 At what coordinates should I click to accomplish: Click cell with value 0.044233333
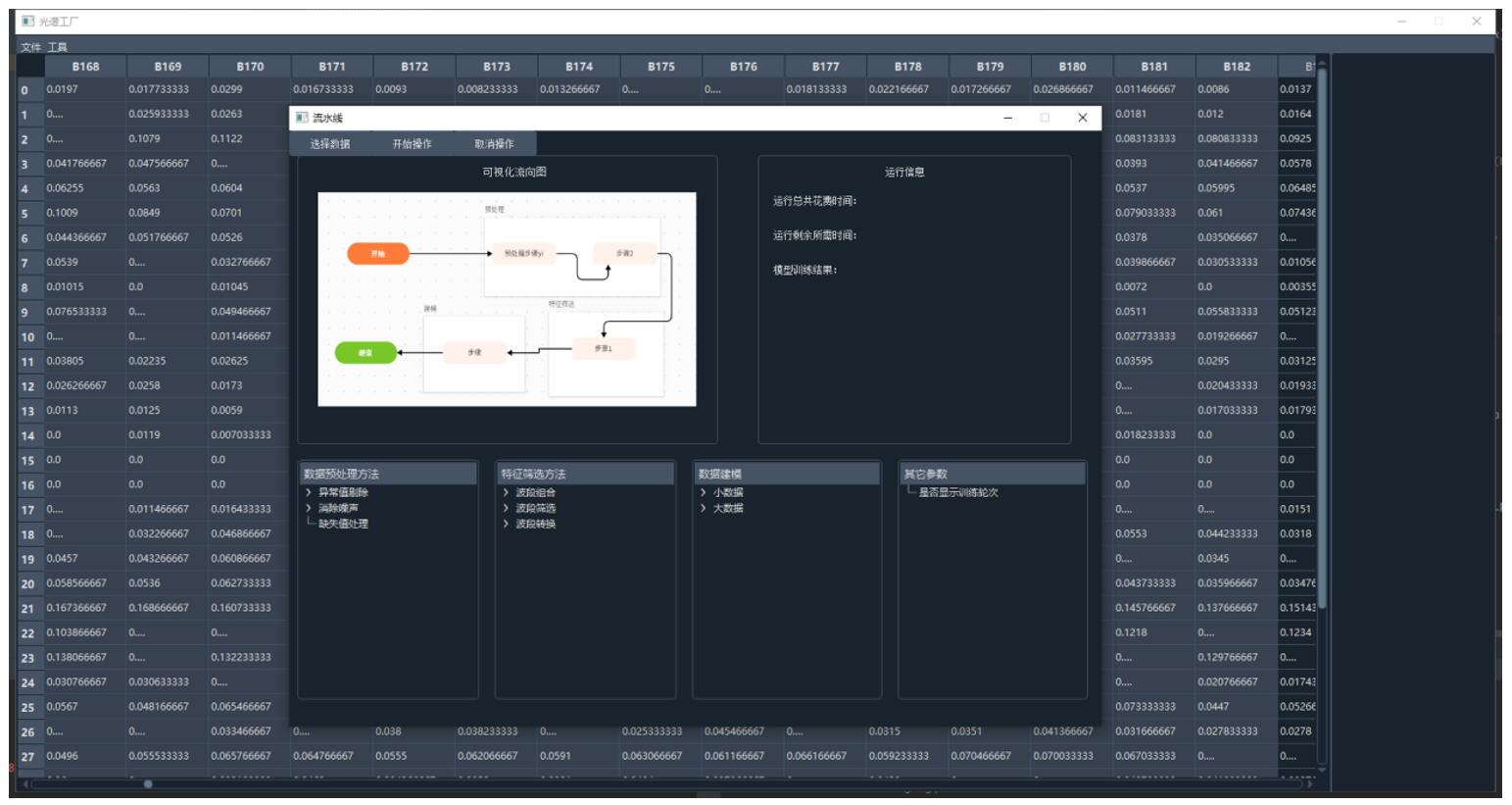[x=1237, y=533]
